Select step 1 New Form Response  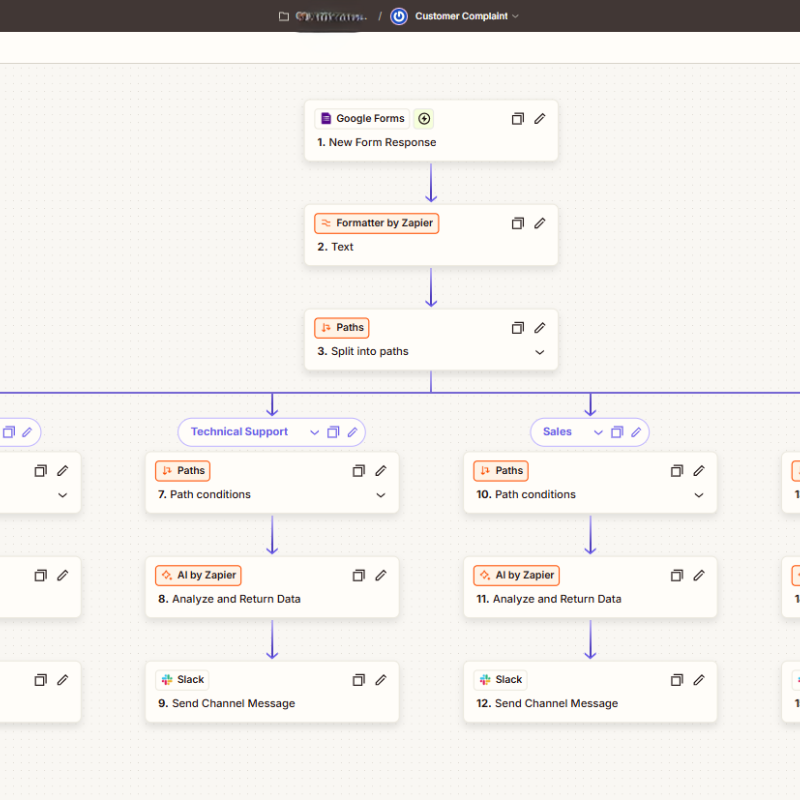coord(431,131)
